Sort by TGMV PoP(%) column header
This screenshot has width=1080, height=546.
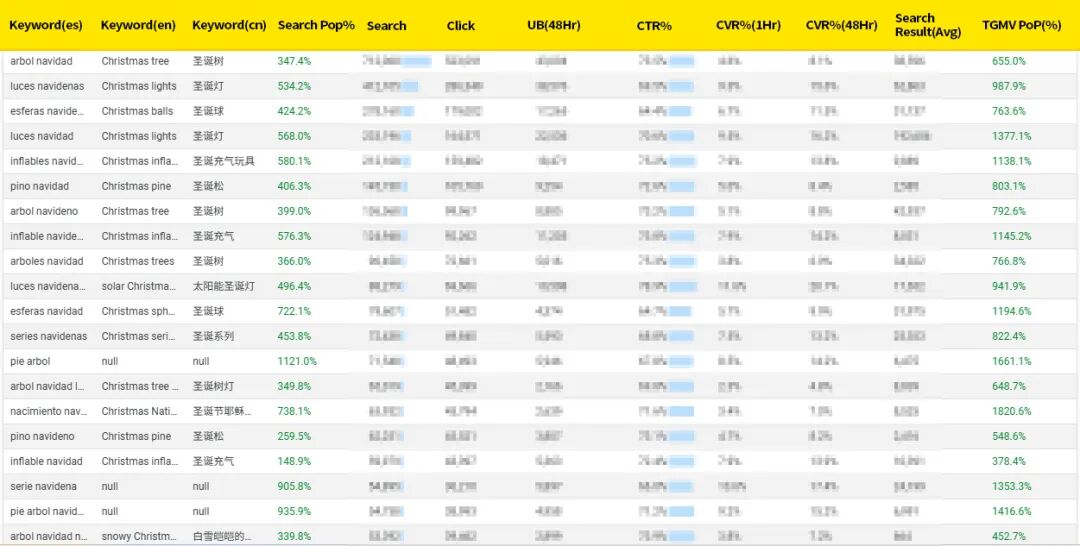(1021, 25)
